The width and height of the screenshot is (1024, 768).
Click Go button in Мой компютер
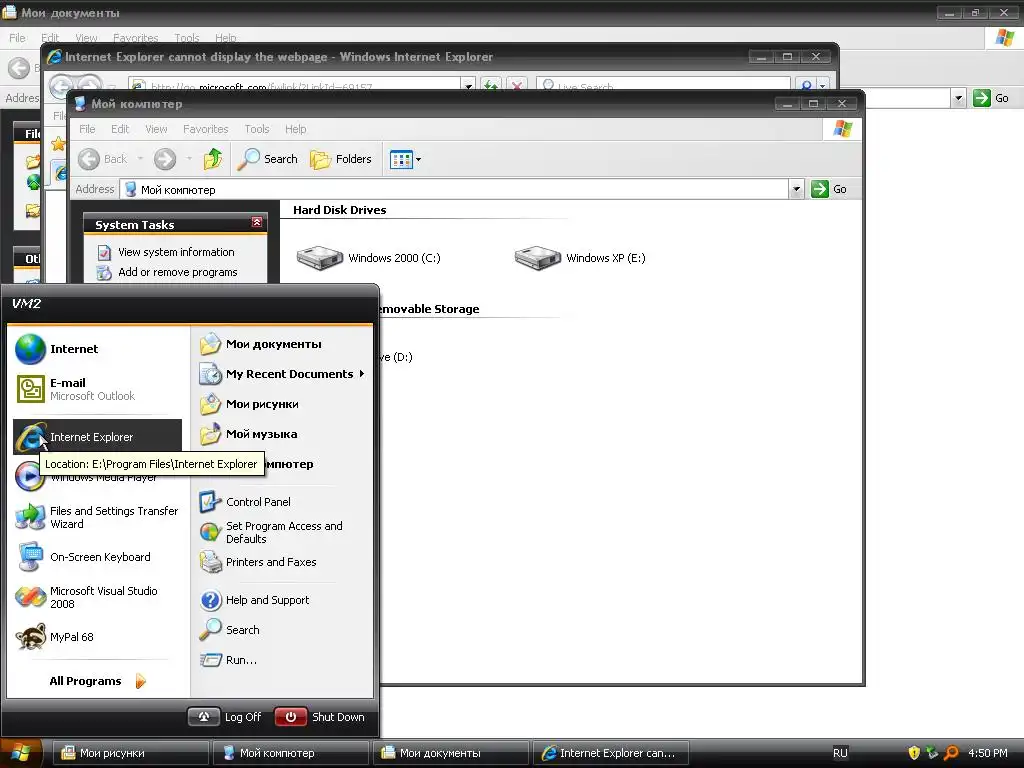829,189
